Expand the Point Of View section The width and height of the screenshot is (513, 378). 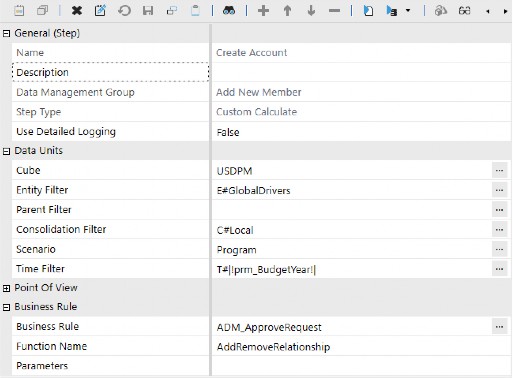[6, 288]
